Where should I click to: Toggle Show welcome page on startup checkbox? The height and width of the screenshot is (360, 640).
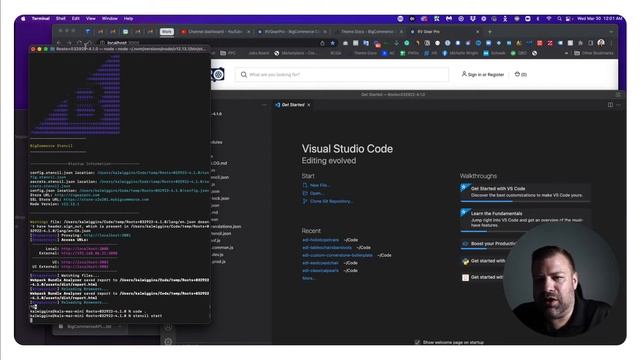point(417,342)
